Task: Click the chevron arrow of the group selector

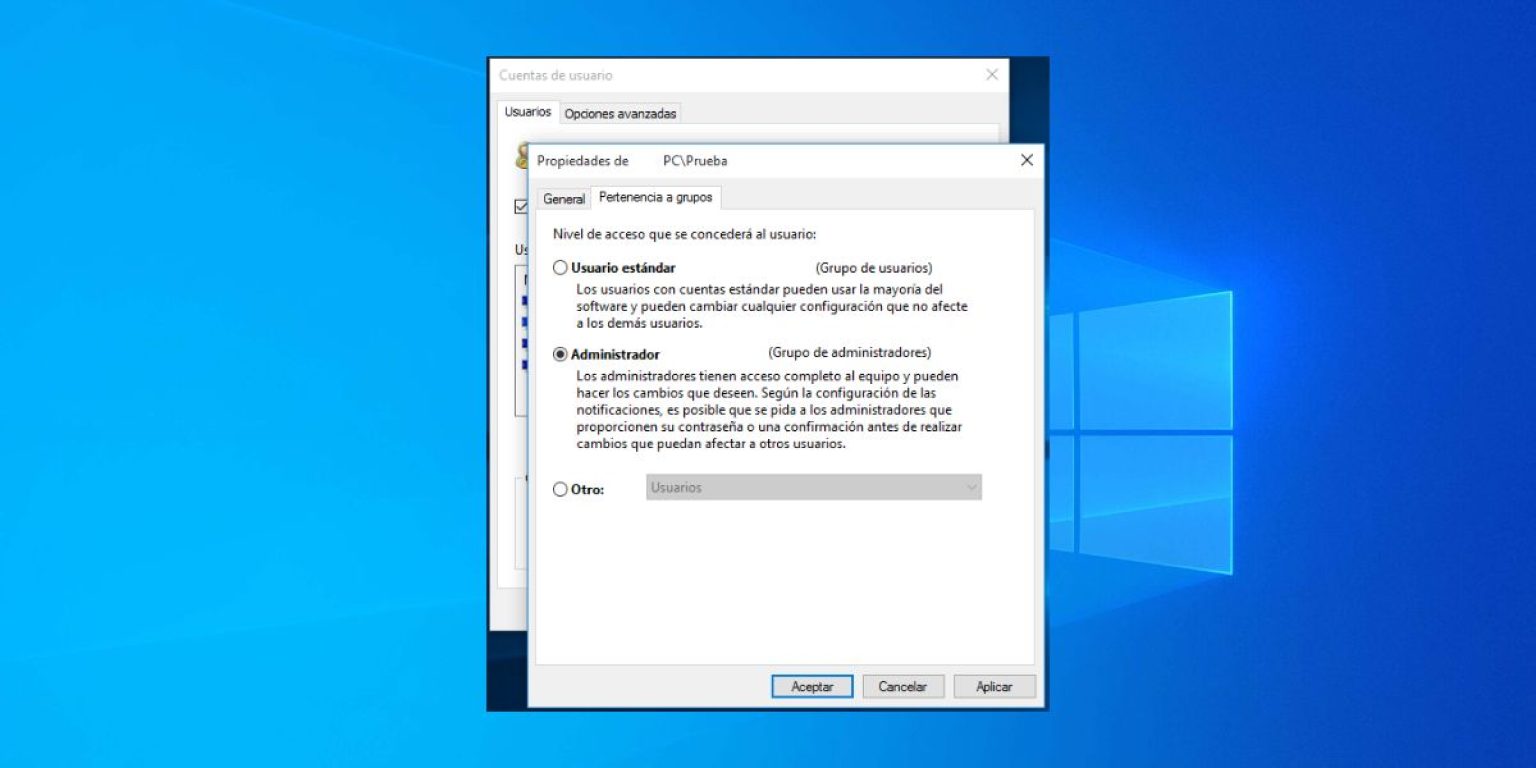Action: click(x=971, y=487)
